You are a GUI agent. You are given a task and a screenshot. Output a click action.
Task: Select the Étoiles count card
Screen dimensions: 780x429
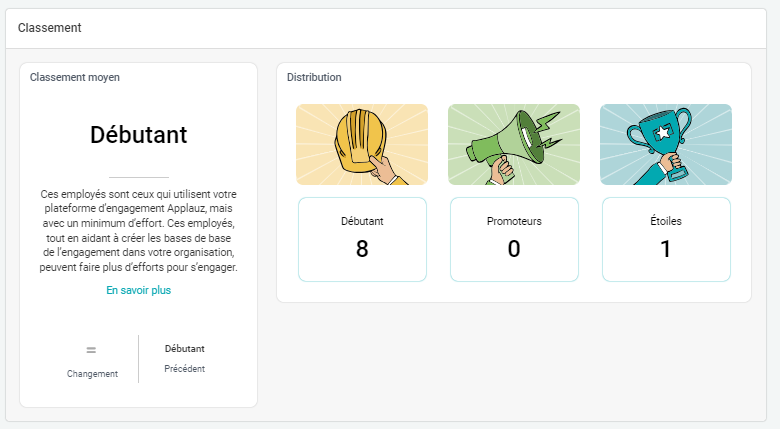coord(666,239)
